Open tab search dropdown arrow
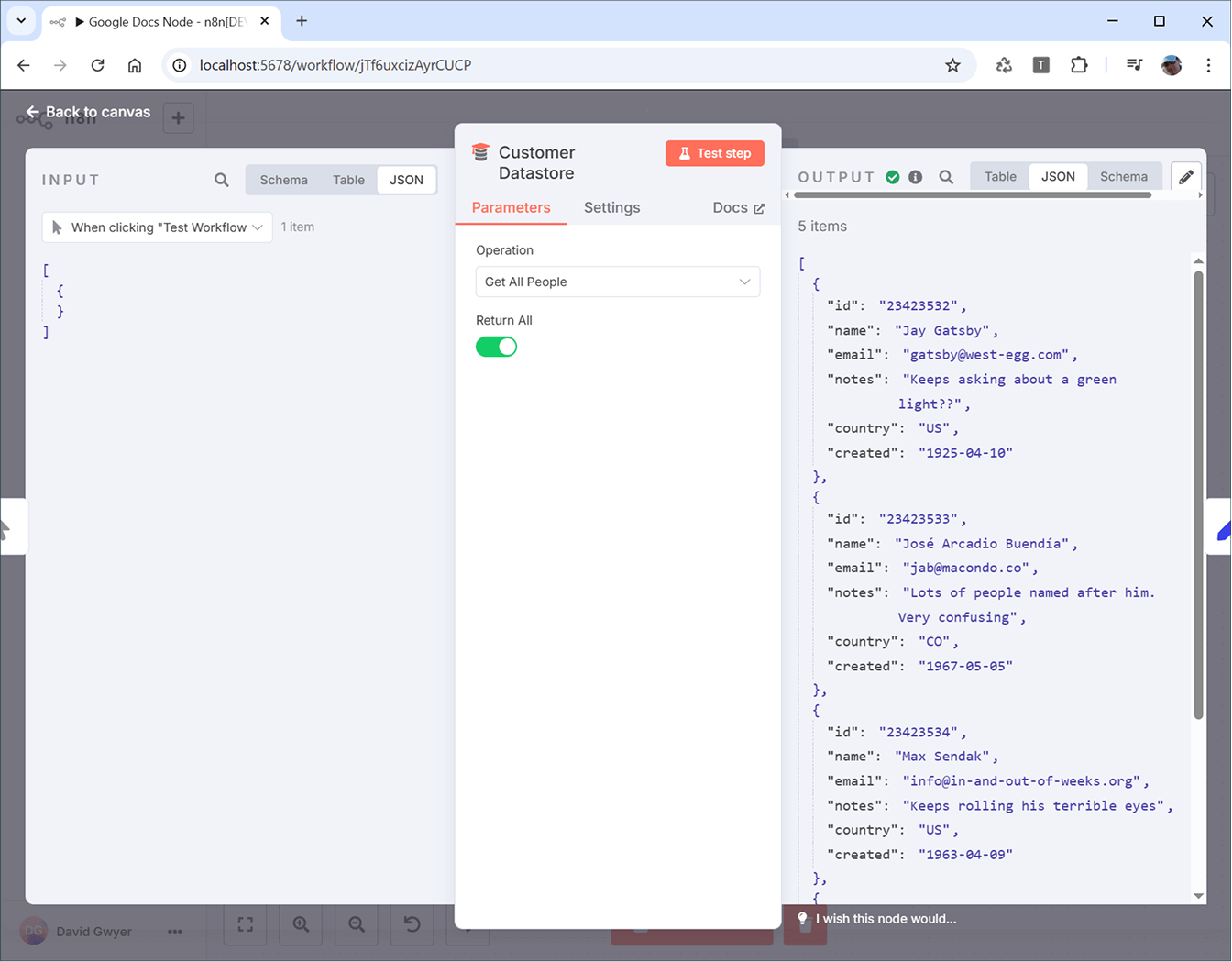Screen dimensions: 1232x962 [21, 20]
